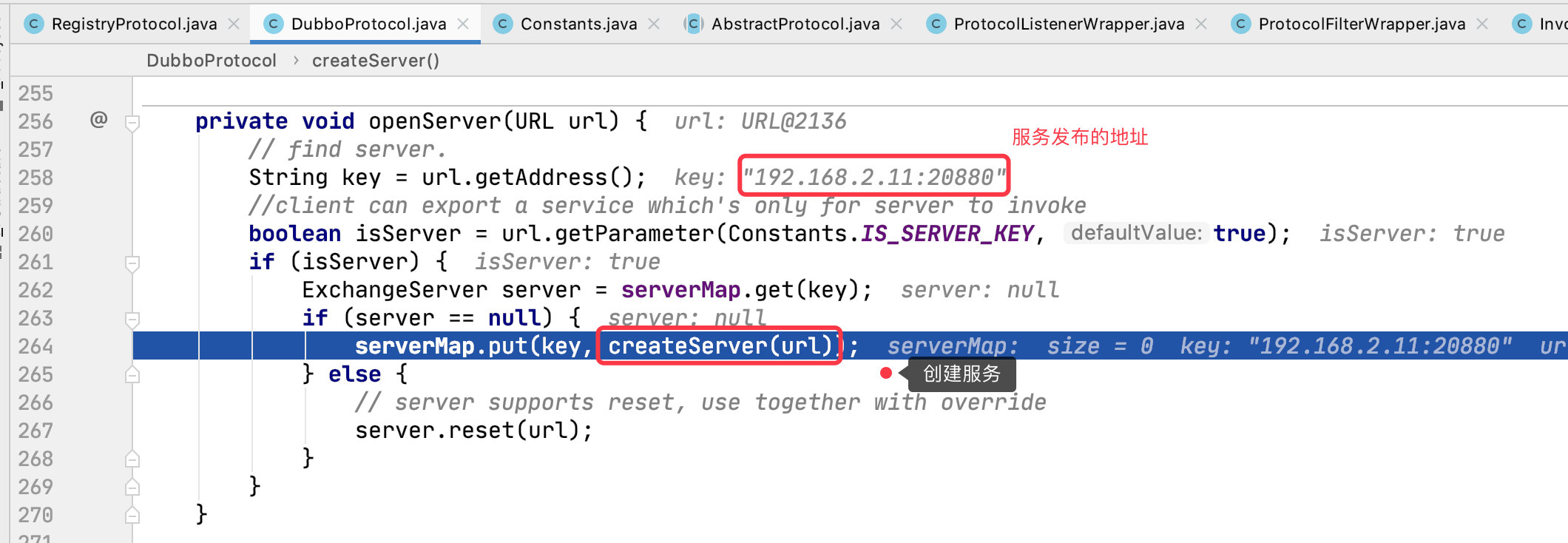1568x543 pixels.
Task: Click the // find server. comment
Action: [x=348, y=149]
